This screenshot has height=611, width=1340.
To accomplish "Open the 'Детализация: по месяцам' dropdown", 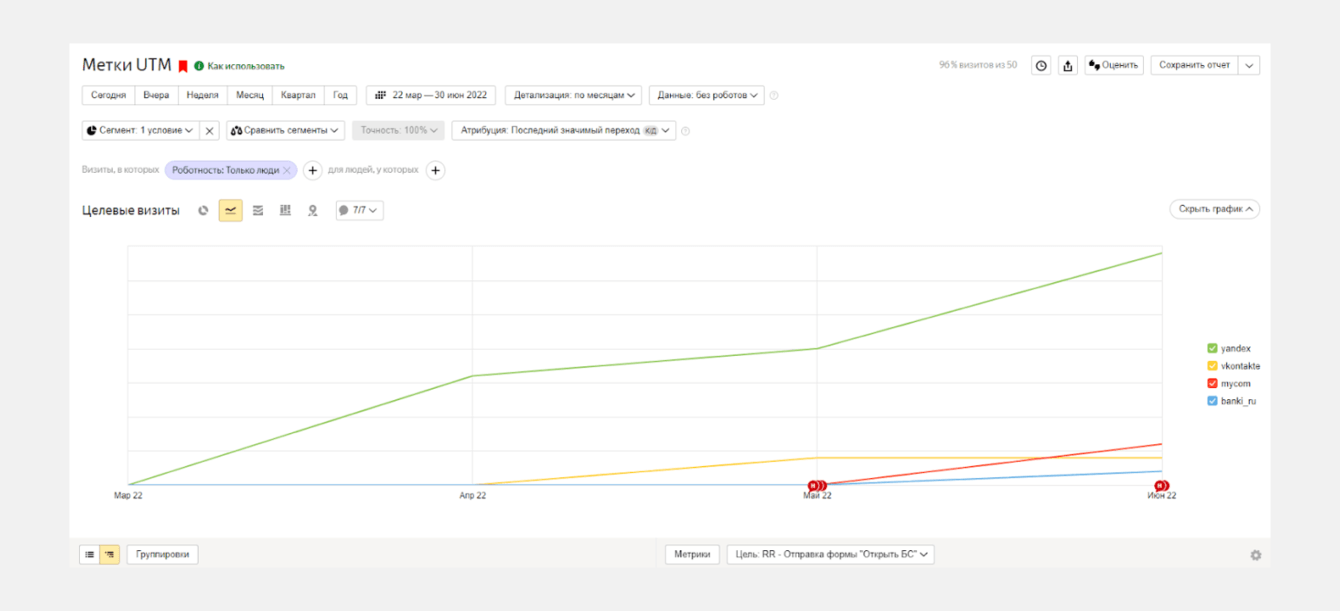I will point(573,95).
